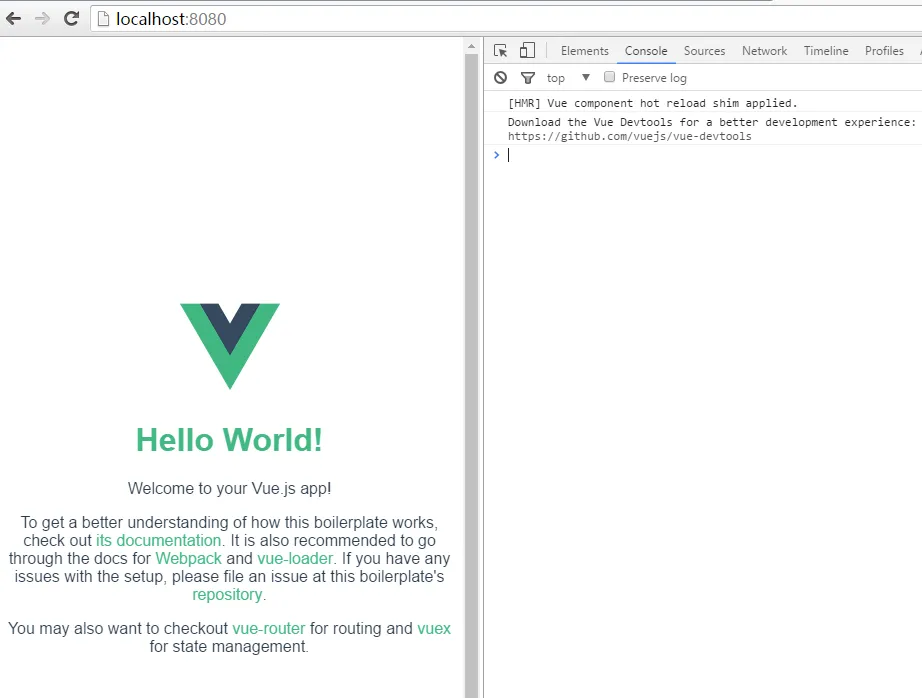Image resolution: width=922 pixels, height=698 pixels.
Task: Click the 'Welcome to your Vue.js app!' text
Action: point(229,489)
